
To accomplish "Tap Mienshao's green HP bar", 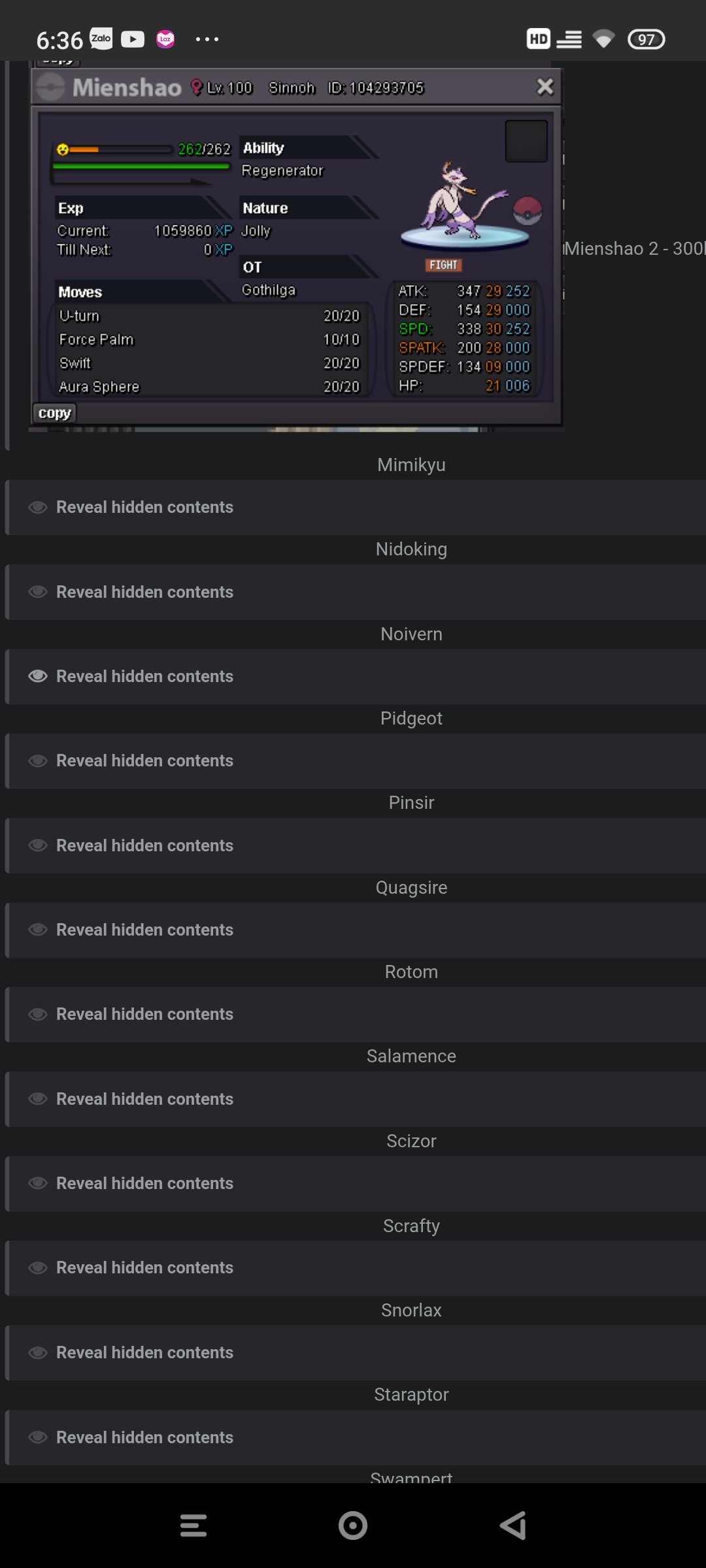I will (x=141, y=167).
